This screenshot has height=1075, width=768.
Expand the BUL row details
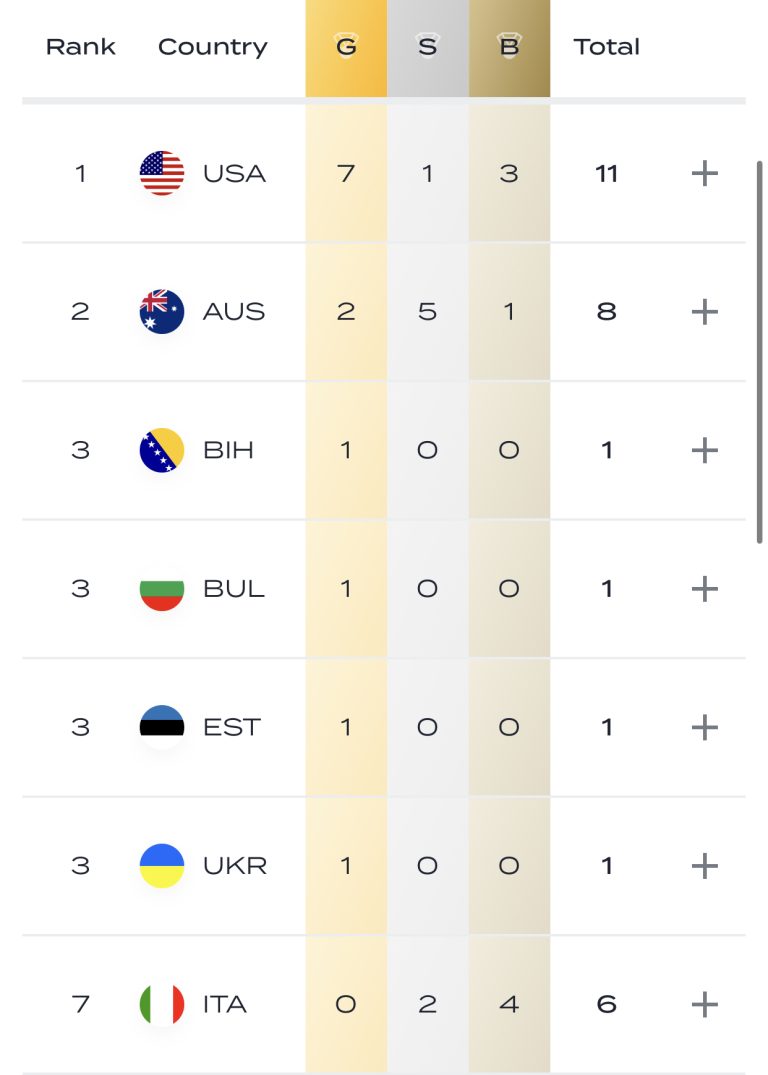(705, 588)
